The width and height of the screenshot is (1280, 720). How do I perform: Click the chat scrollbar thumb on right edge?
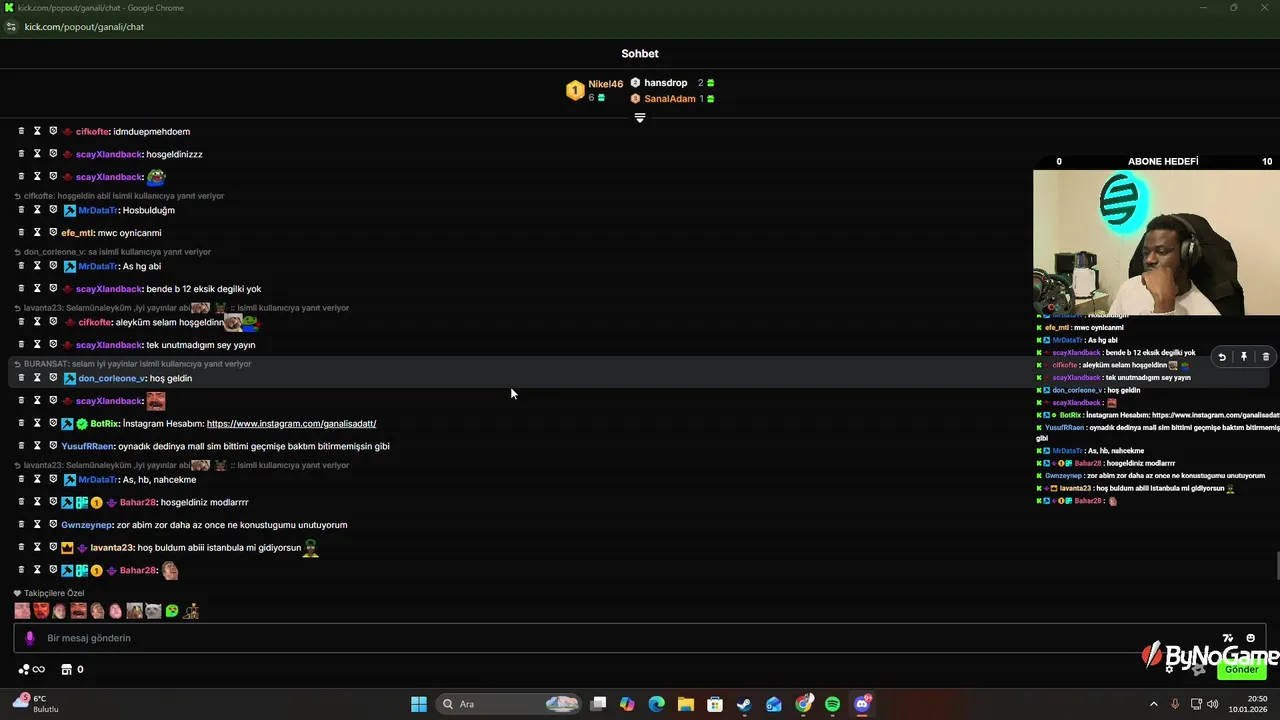click(1277, 565)
